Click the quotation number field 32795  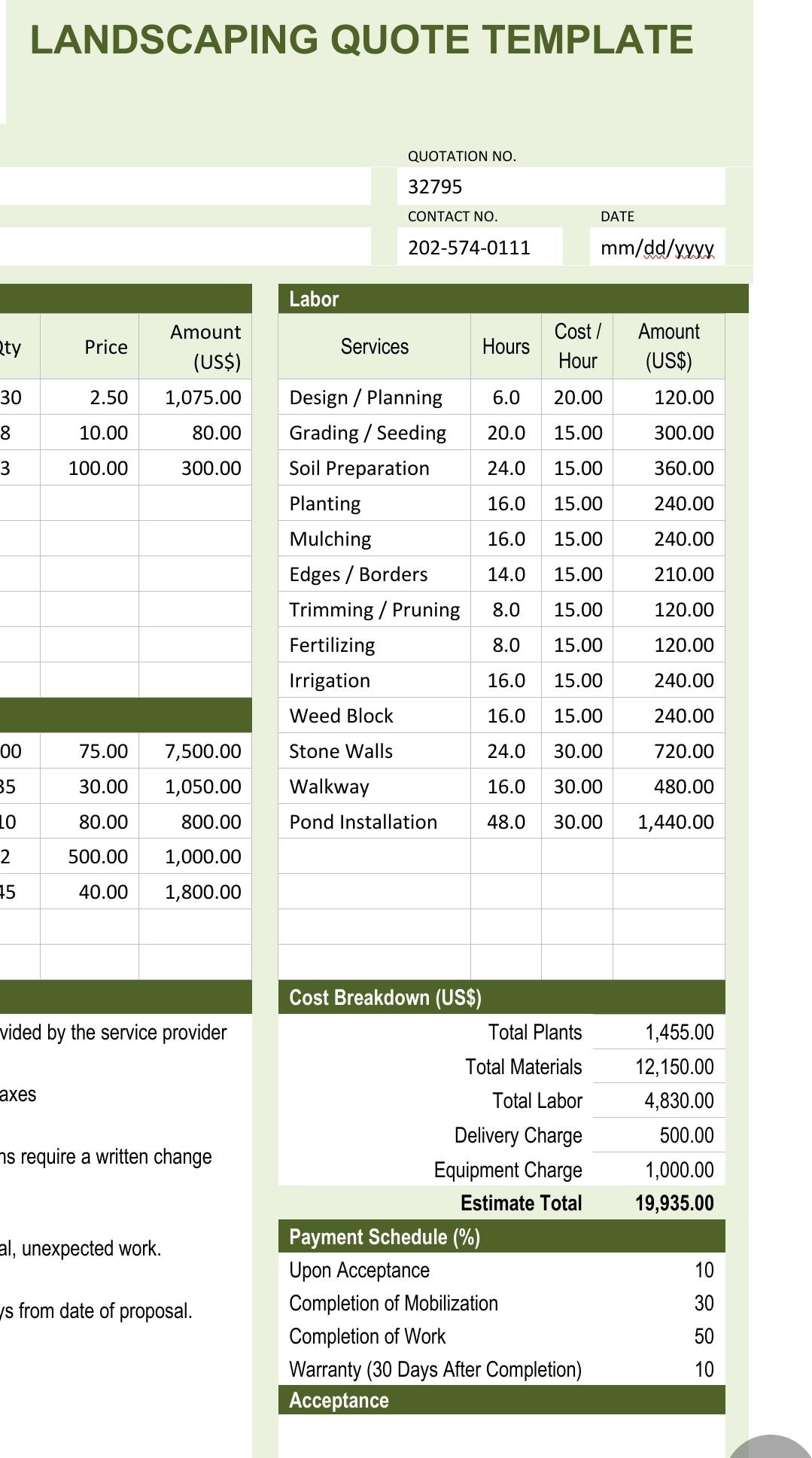click(561, 187)
